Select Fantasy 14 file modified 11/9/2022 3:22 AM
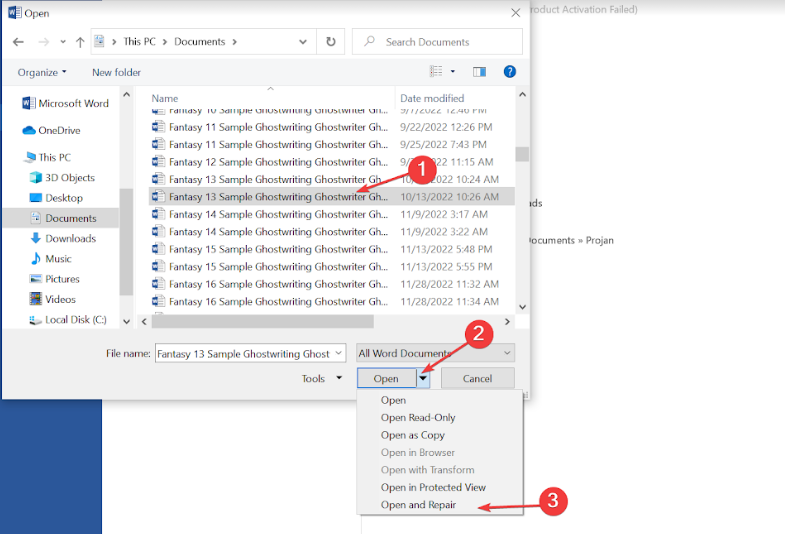The image size is (785, 534). 331,232
